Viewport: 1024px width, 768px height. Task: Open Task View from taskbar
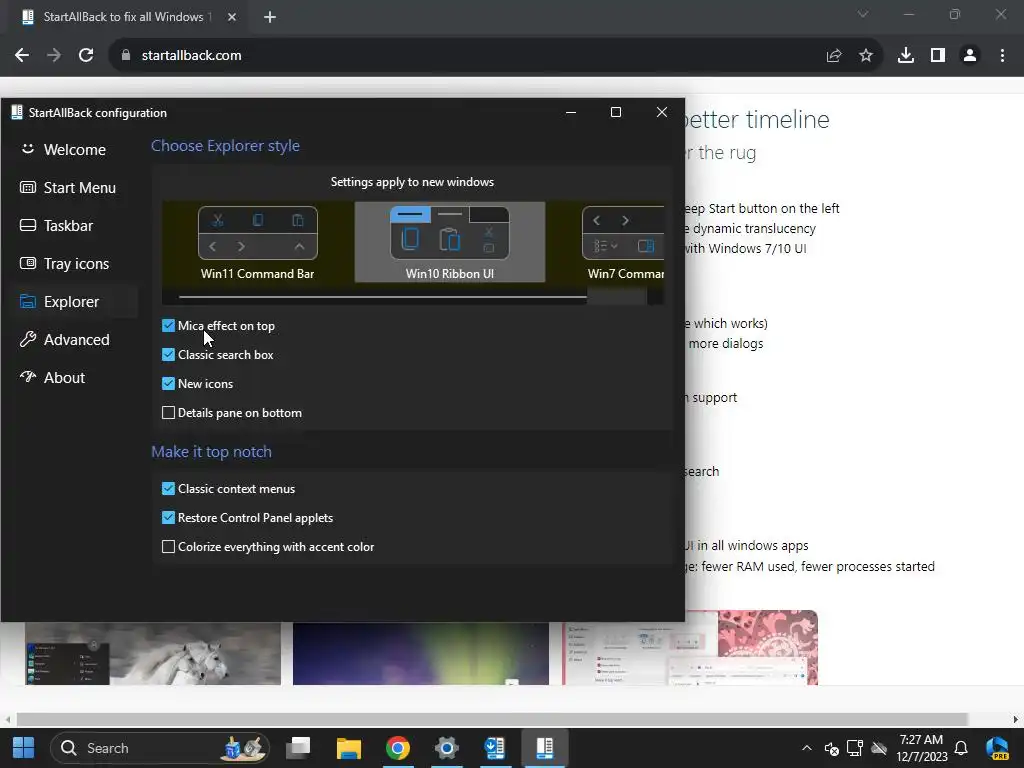click(298, 748)
